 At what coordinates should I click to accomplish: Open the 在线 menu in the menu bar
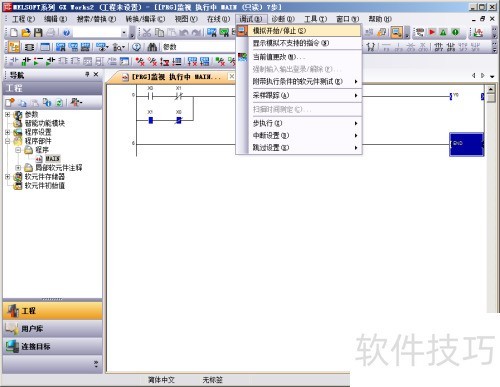tap(218, 19)
